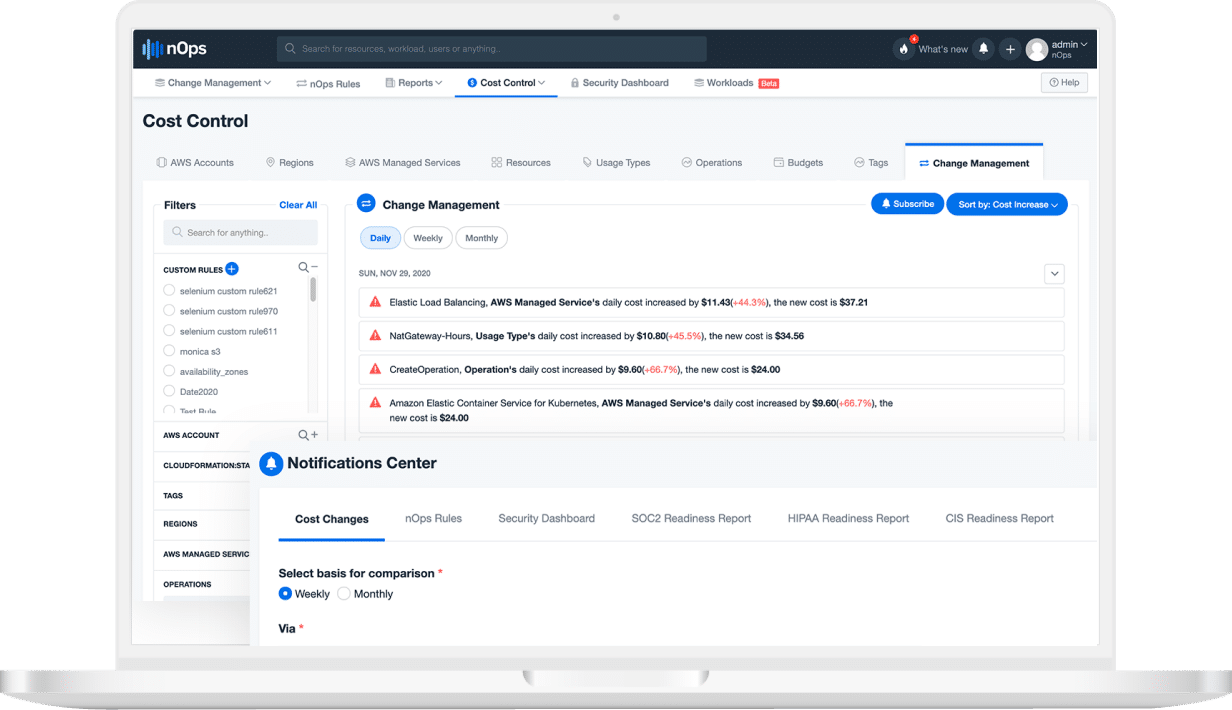This screenshot has width=1232, height=710.
Task: Click the Cost Control dollar icon in nav
Action: coord(472,83)
